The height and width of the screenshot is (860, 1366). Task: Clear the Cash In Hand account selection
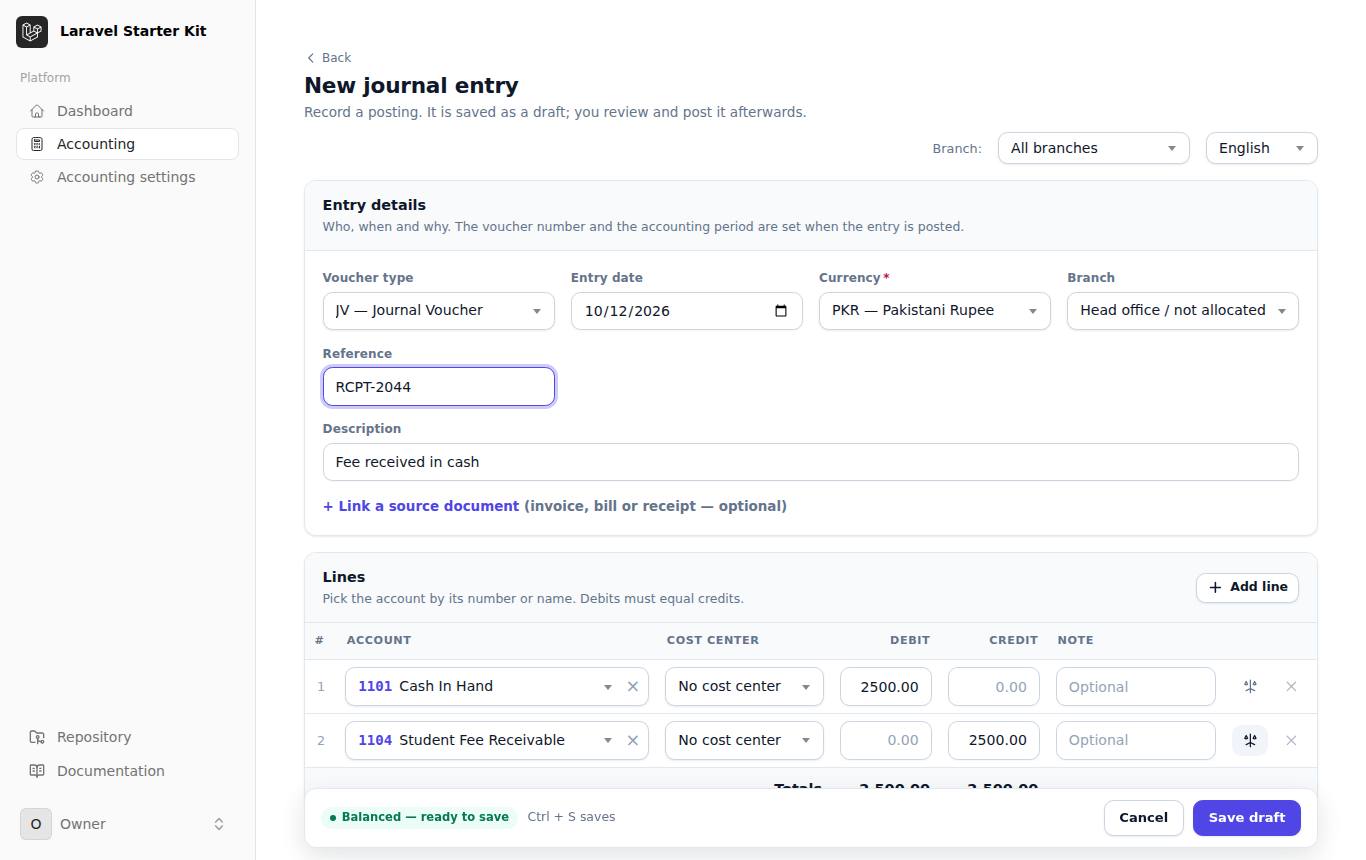(x=633, y=687)
